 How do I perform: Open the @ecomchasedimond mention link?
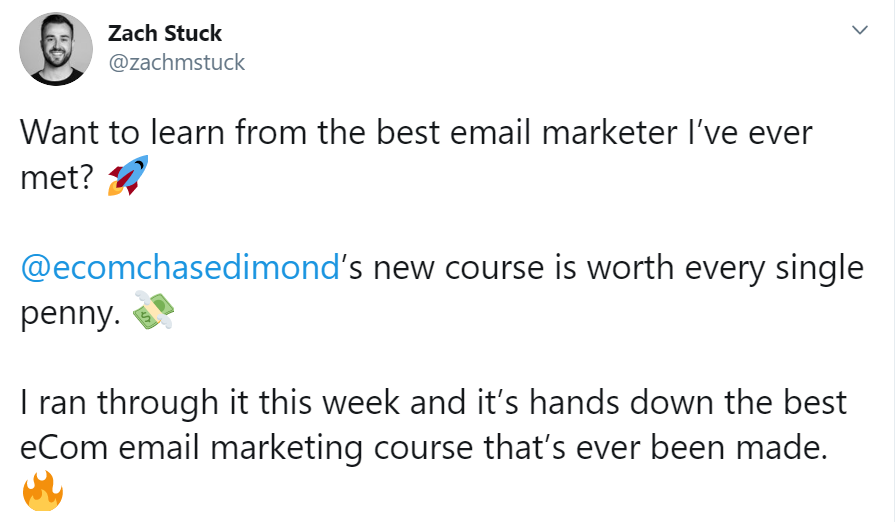(180, 267)
